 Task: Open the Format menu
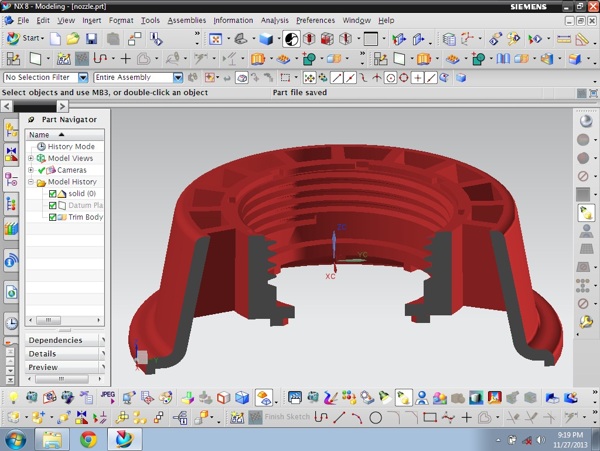point(121,20)
